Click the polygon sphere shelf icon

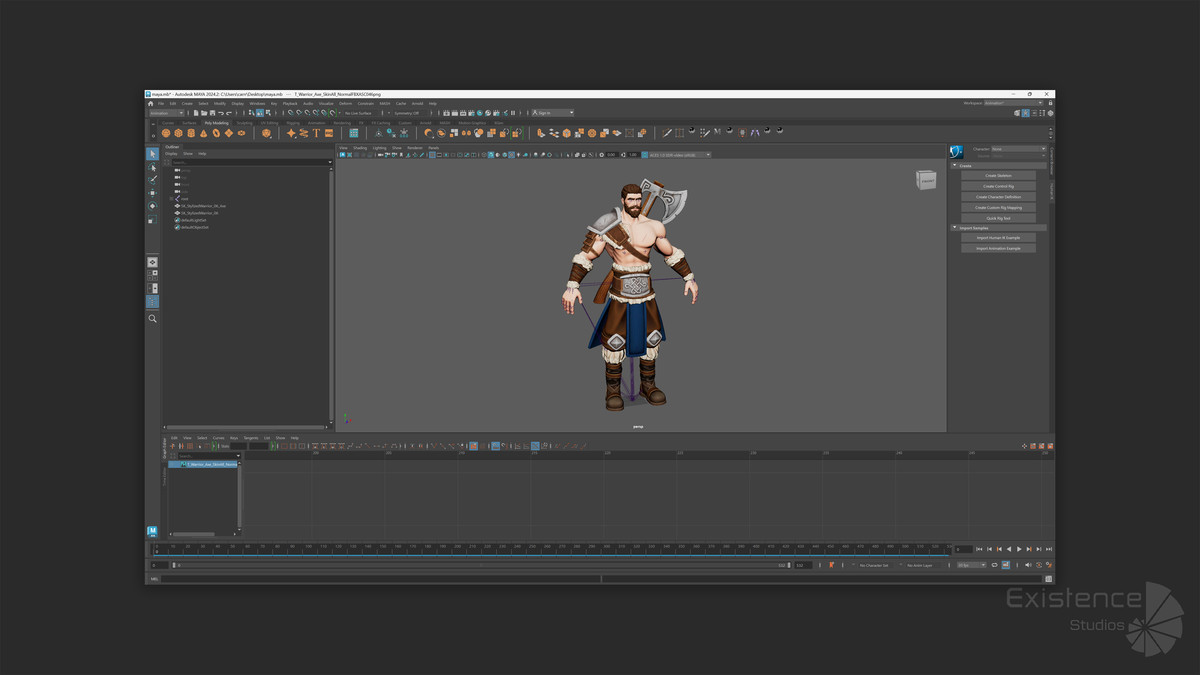(x=166, y=133)
